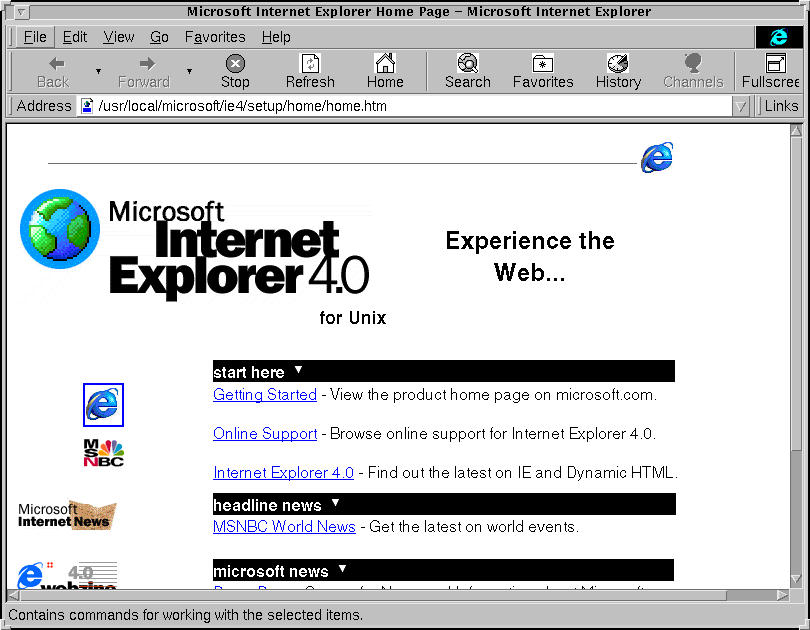This screenshot has width=810, height=630.
Task: Open the Favorites menu in menu bar
Action: click(x=215, y=37)
